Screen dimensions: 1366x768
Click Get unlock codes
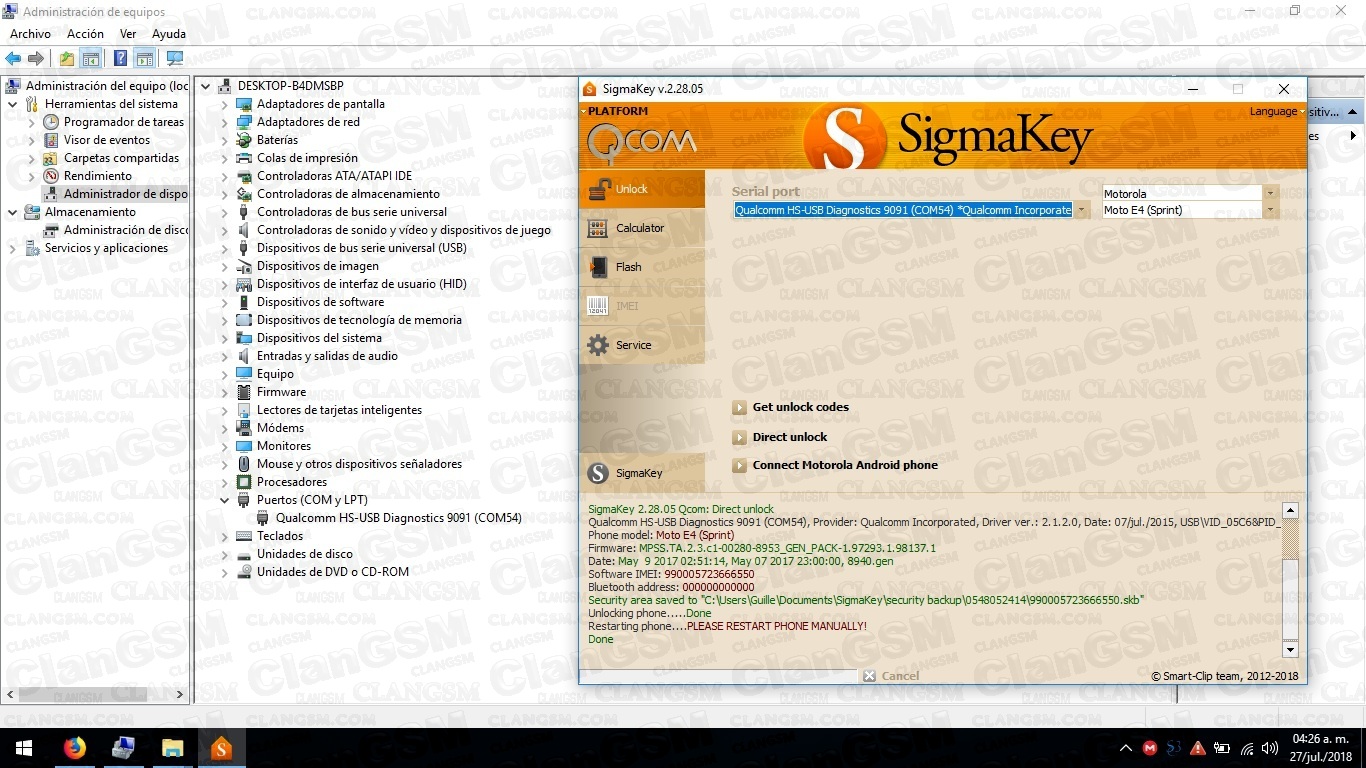click(800, 408)
